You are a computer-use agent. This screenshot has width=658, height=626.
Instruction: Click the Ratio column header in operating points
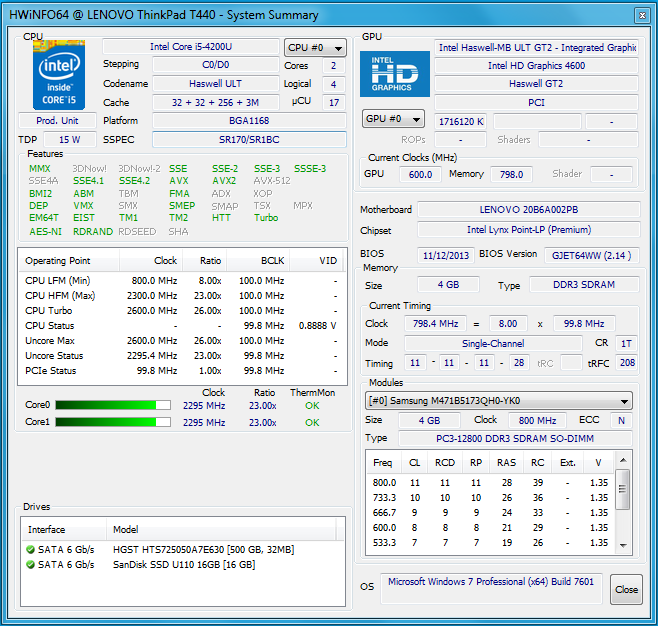click(205, 261)
